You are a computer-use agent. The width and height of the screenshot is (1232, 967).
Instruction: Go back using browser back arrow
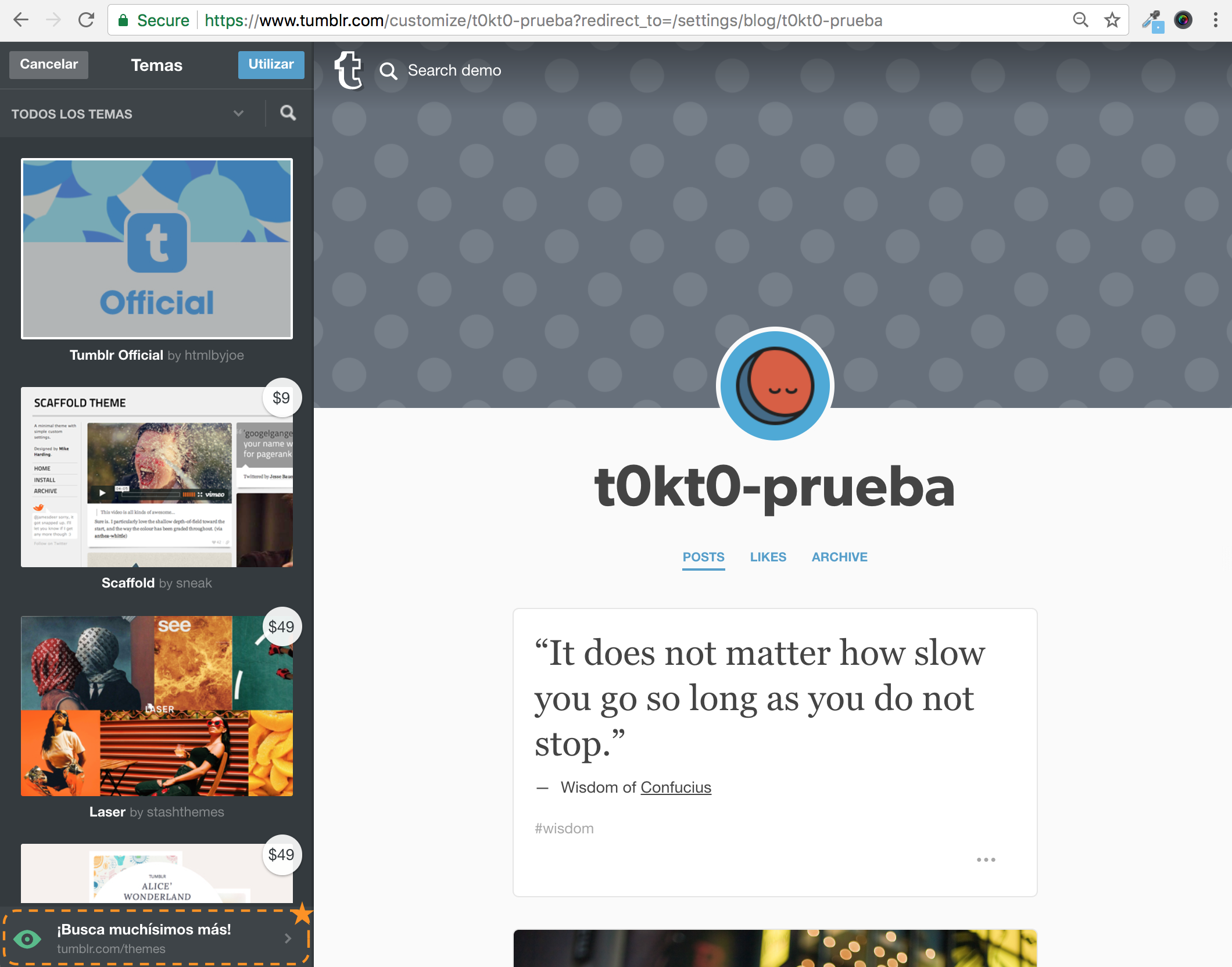click(21, 20)
